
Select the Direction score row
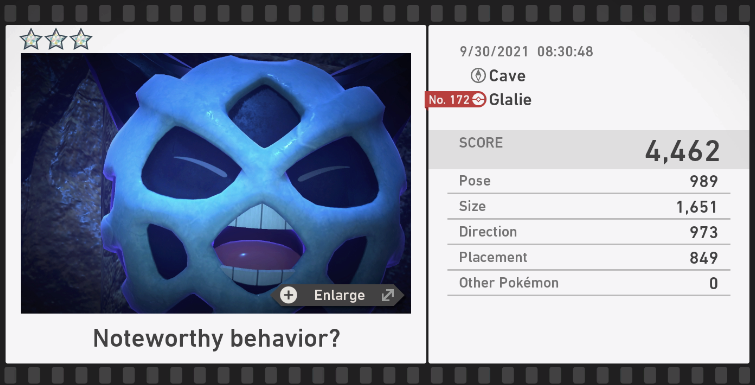click(588, 232)
